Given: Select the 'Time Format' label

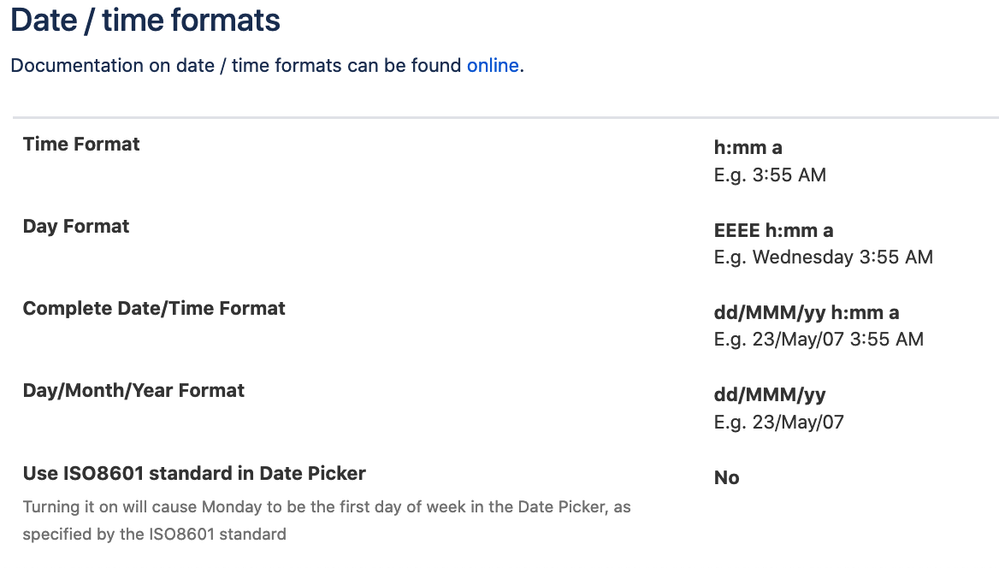Looking at the screenshot, I should coord(81,144).
